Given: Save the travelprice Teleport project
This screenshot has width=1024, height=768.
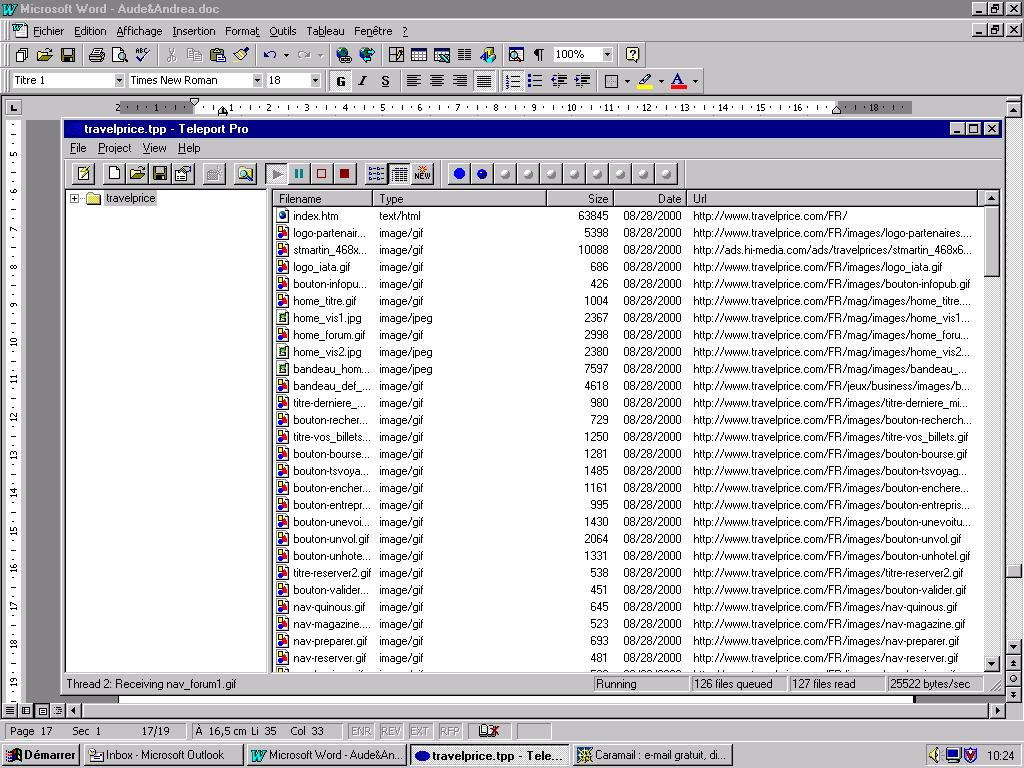Looking at the screenshot, I should 160,174.
